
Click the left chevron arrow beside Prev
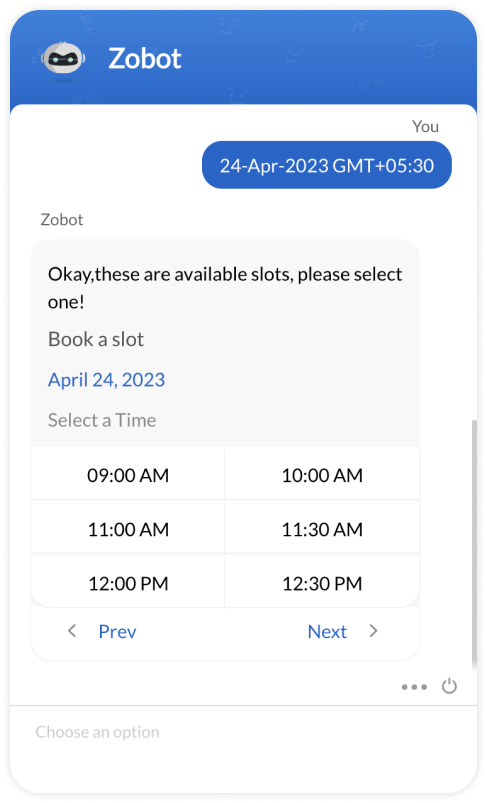point(72,631)
